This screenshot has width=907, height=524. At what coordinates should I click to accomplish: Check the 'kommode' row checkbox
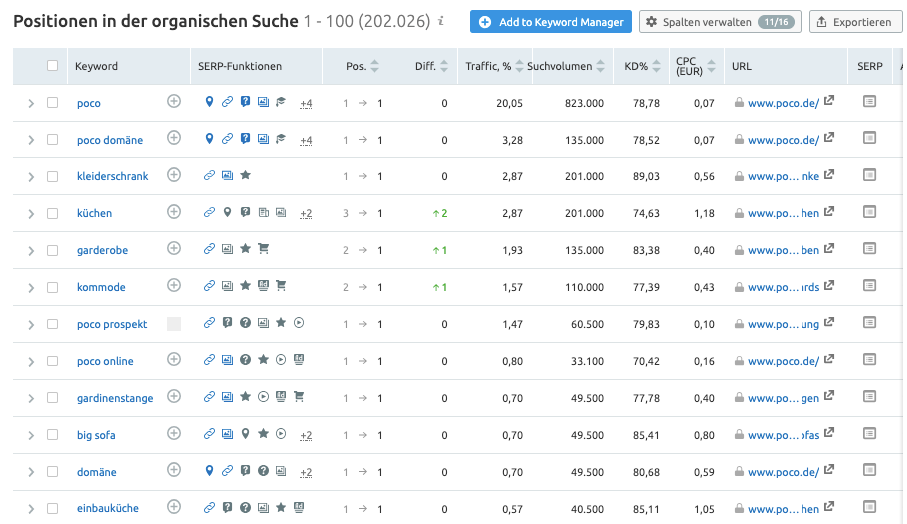[x=53, y=287]
